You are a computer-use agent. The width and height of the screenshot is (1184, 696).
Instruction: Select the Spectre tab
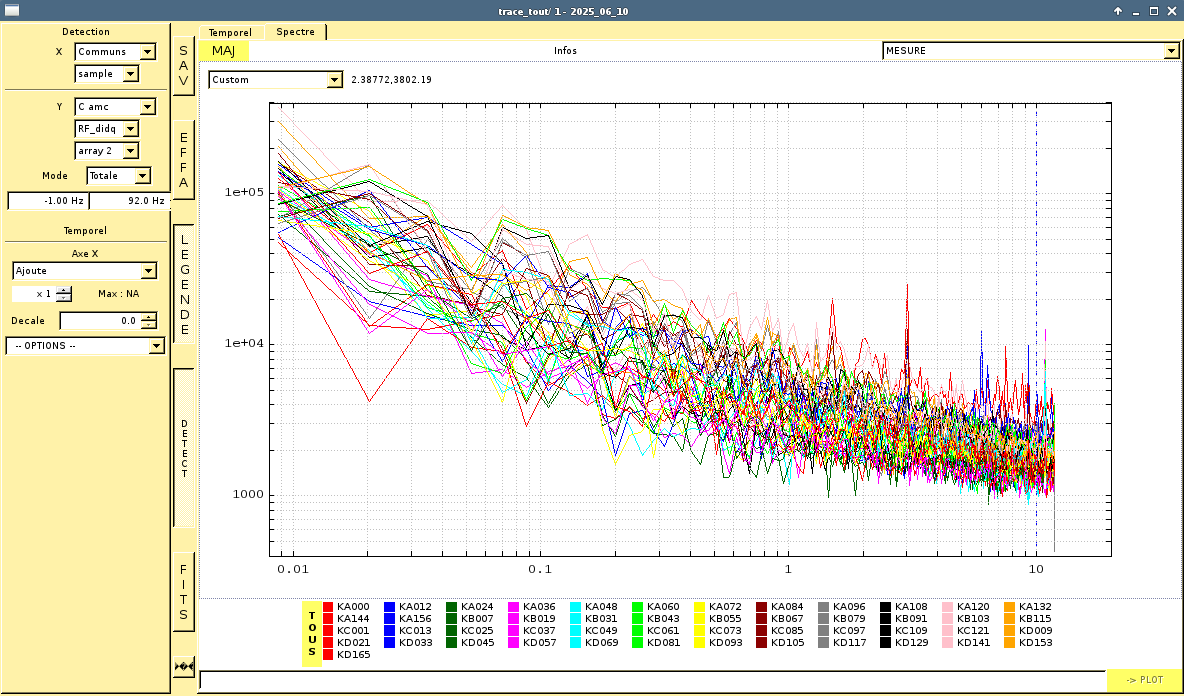(x=295, y=32)
